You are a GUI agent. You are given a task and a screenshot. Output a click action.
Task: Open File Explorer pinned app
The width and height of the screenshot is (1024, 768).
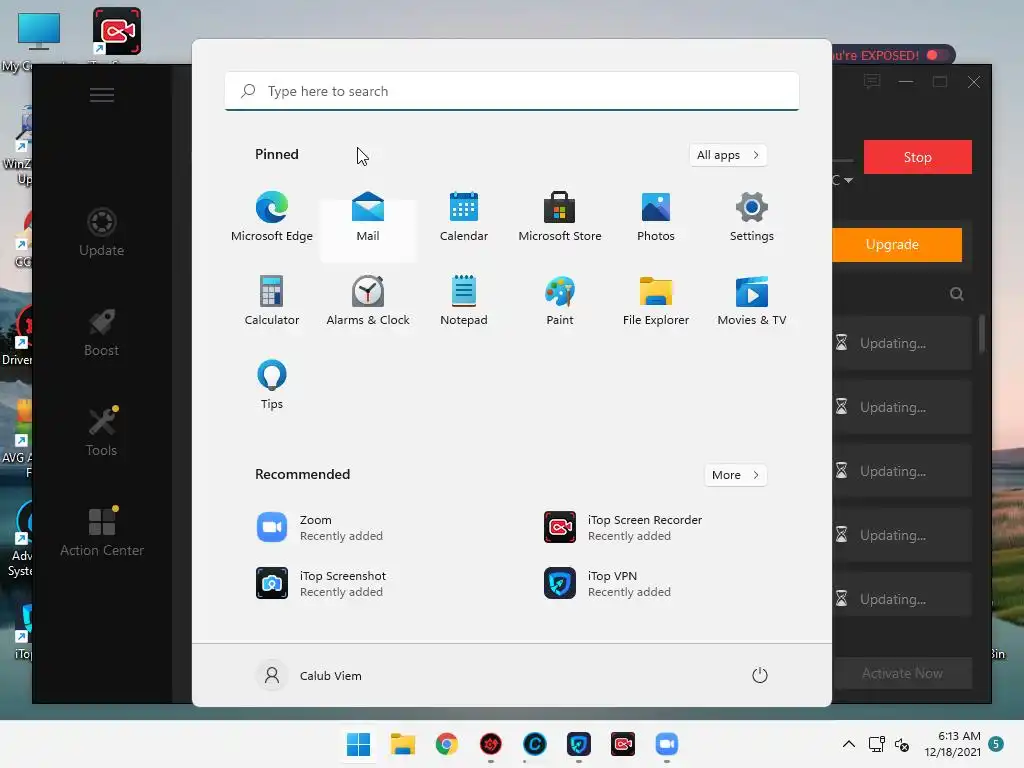pyautogui.click(x=656, y=301)
